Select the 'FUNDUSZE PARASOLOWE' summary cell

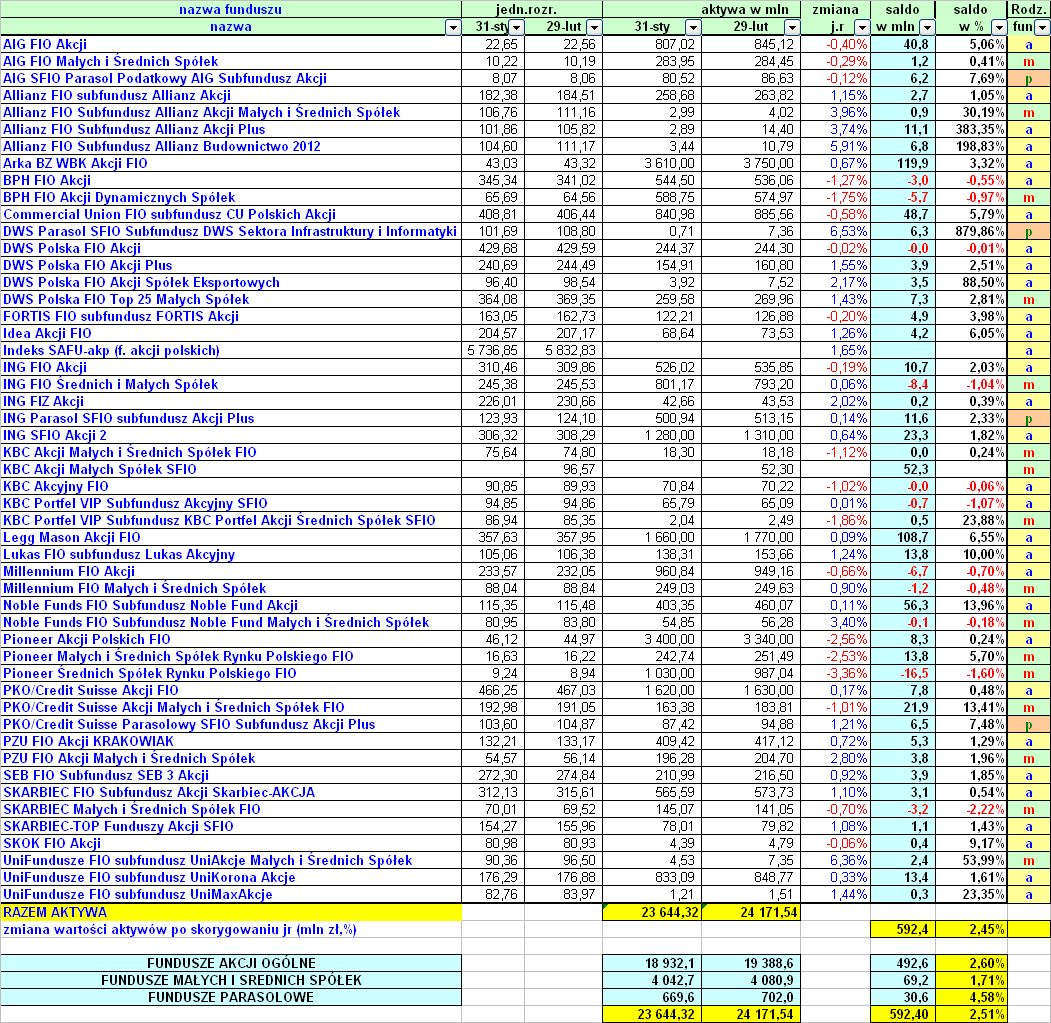tap(230, 997)
